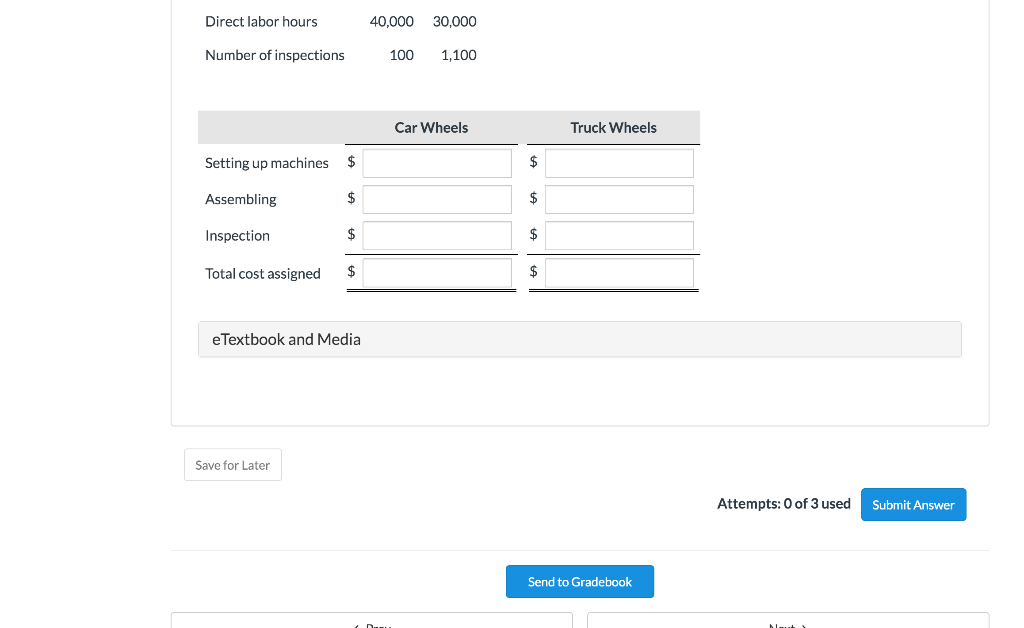Click the Car Wheels column header

click(431, 128)
